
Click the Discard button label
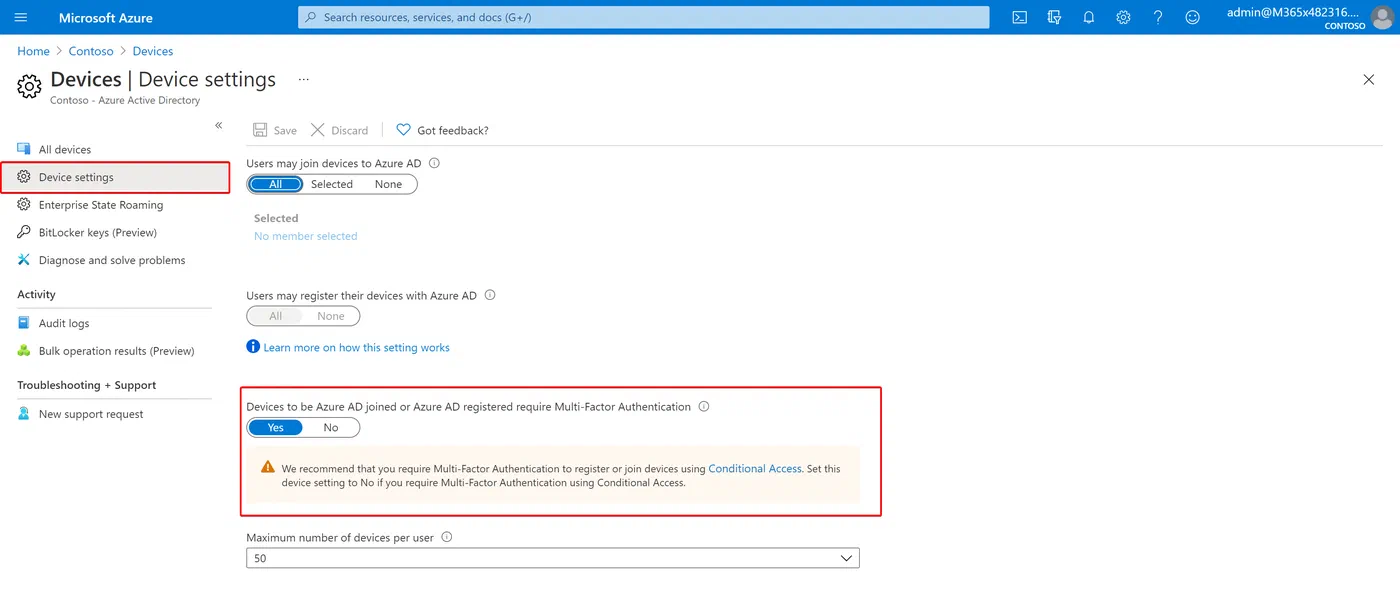(350, 130)
